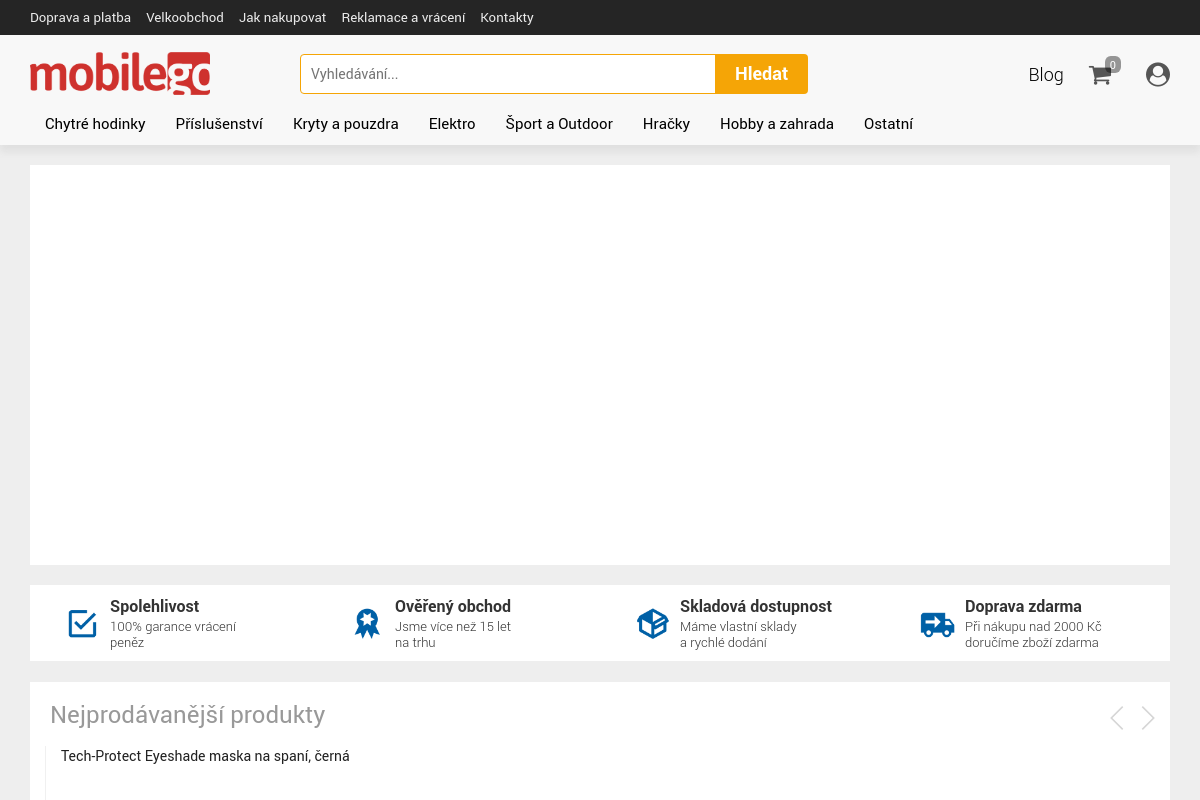Select the Hobby a zahrada menu item
1200x800 pixels.
(776, 124)
